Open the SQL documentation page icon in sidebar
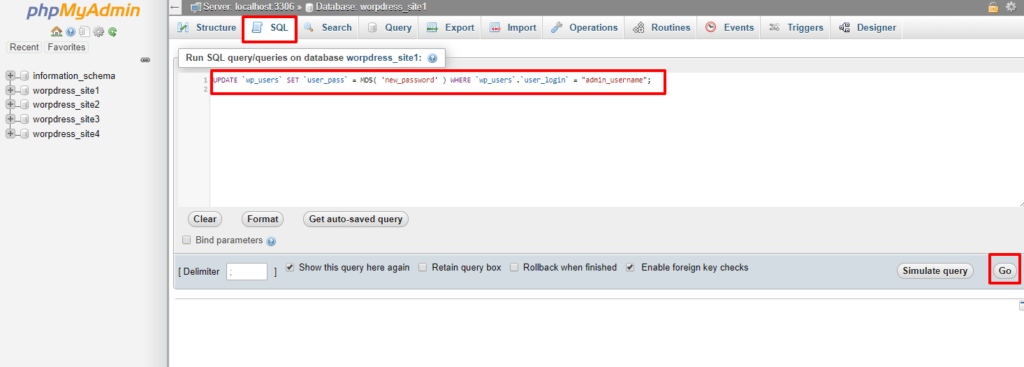The height and width of the screenshot is (367, 1024). click(x=84, y=31)
